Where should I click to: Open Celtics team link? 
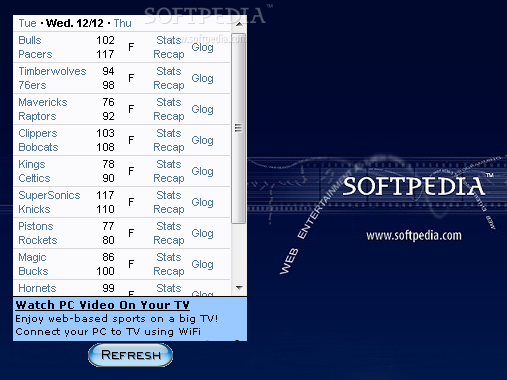(x=34, y=178)
